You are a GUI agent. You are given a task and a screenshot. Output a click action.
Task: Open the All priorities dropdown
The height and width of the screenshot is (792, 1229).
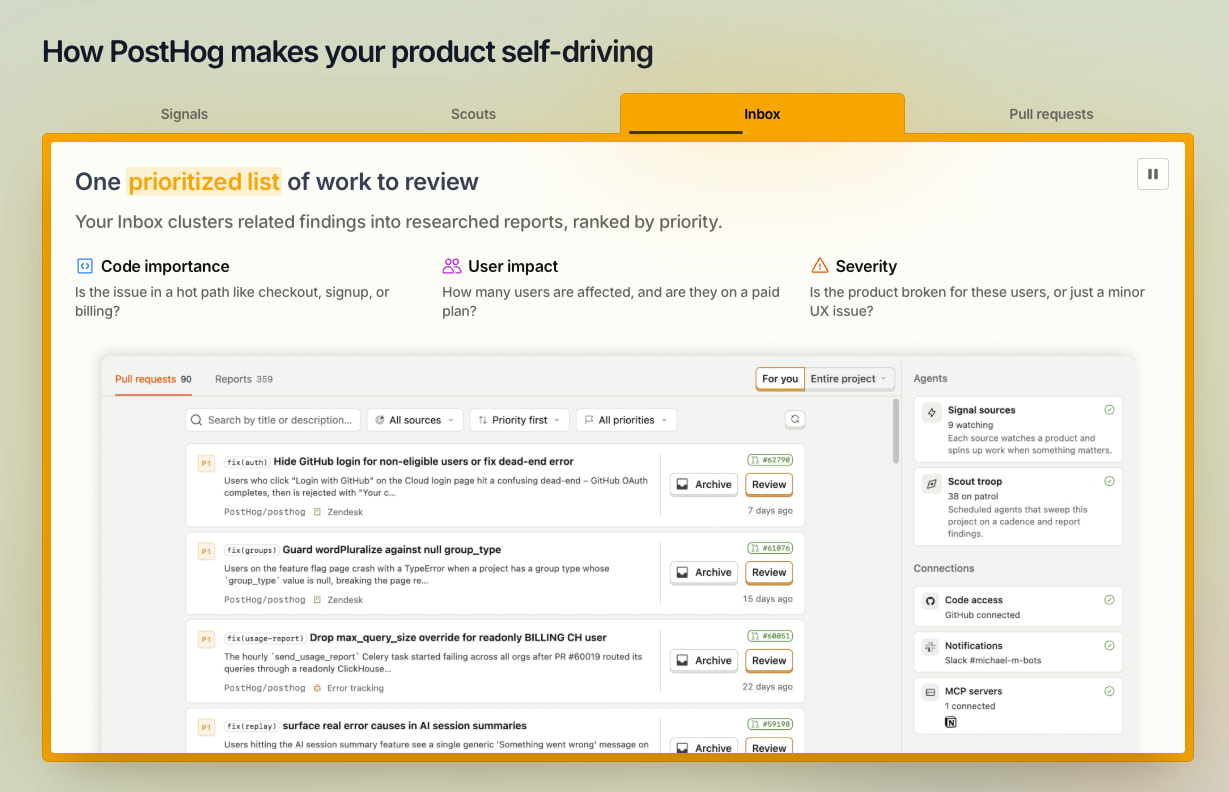point(627,420)
